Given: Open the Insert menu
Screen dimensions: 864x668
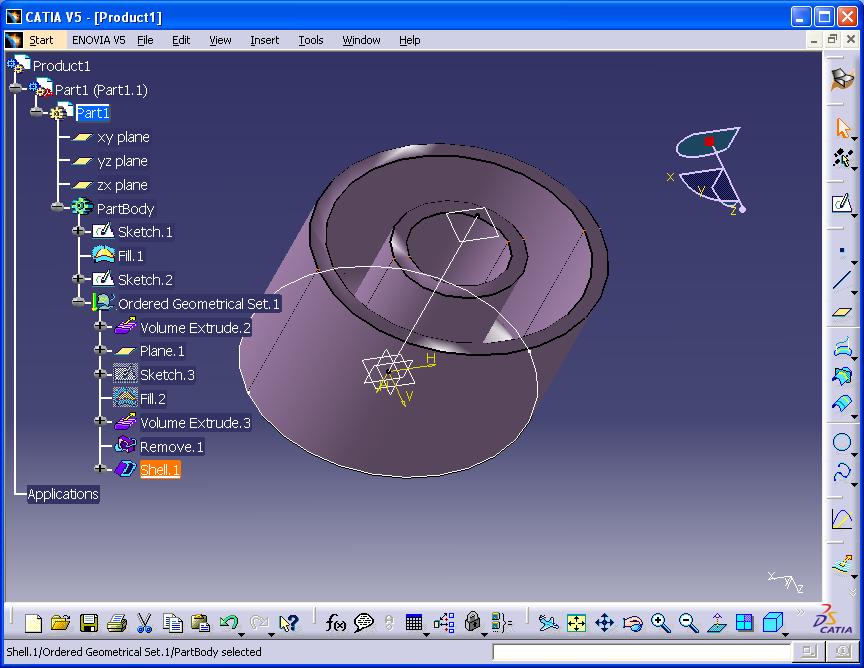Looking at the screenshot, I should coord(264,40).
